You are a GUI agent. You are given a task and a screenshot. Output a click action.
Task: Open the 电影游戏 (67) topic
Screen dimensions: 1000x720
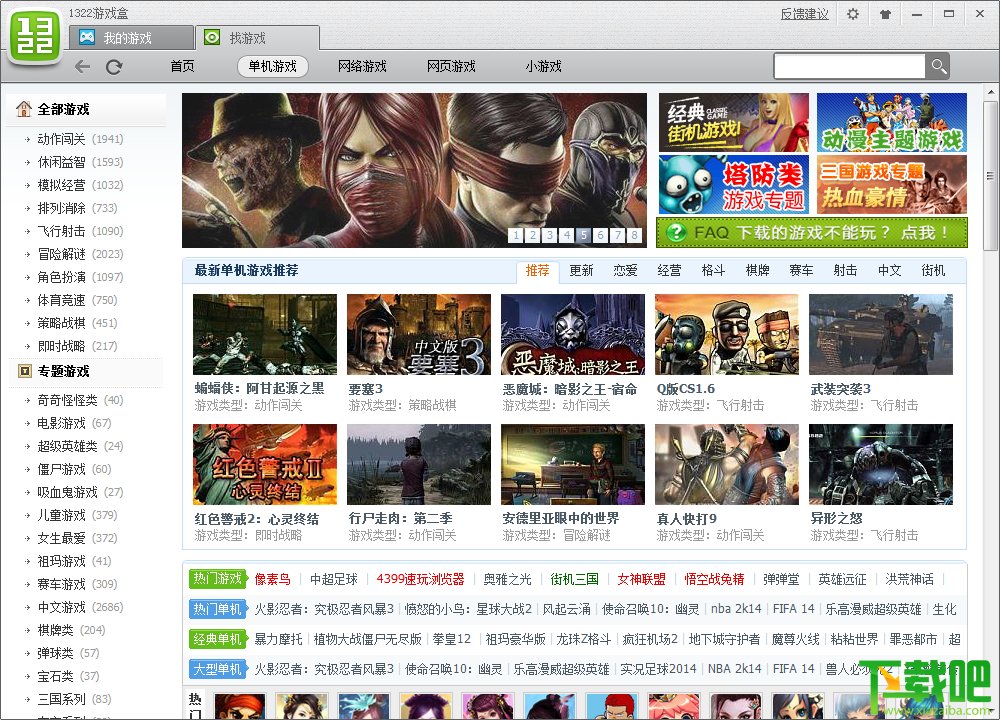click(x=74, y=423)
